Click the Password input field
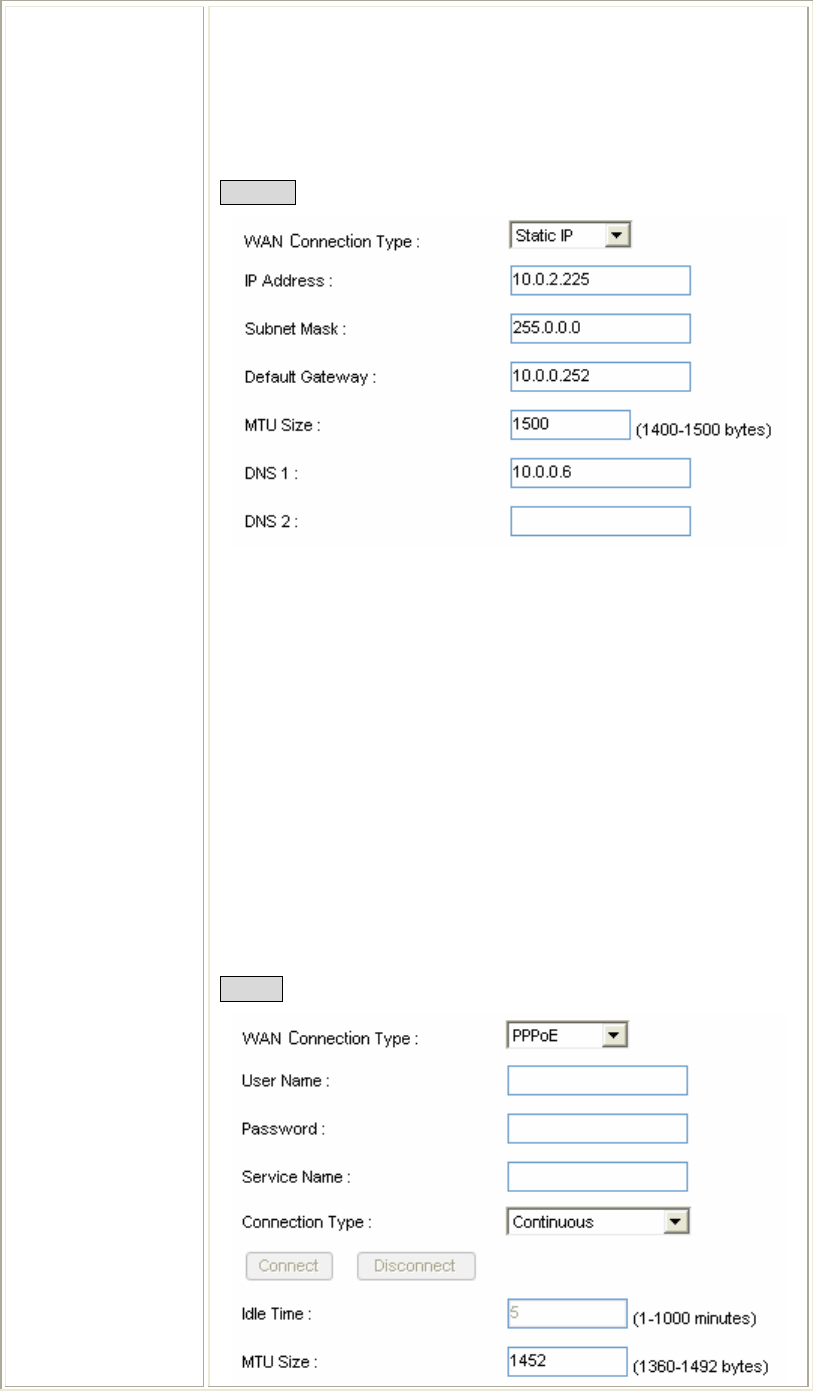Screen dimensions: 813x1391 pos(597,1128)
